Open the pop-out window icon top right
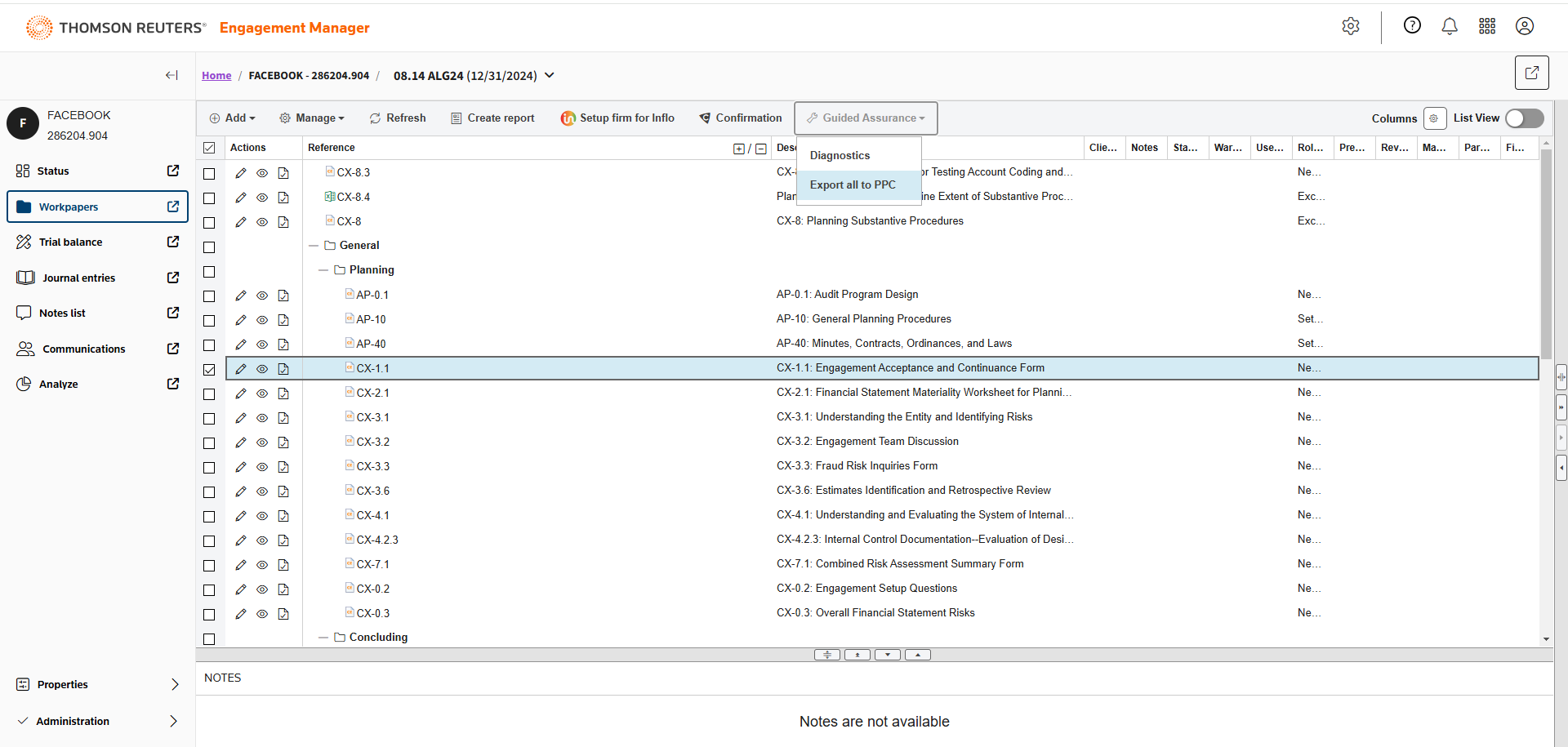Screen dimensions: 1568x747 point(1531,73)
